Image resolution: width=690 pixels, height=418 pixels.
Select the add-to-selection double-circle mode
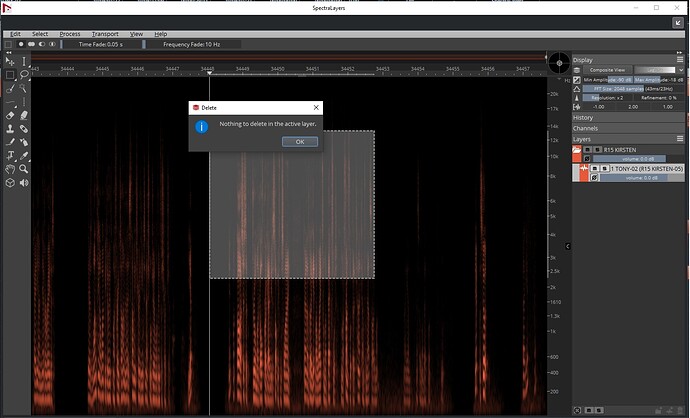click(x=31, y=44)
